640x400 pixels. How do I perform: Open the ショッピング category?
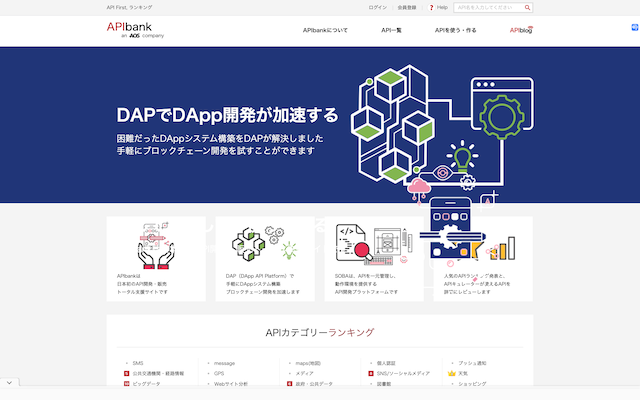(x=472, y=384)
